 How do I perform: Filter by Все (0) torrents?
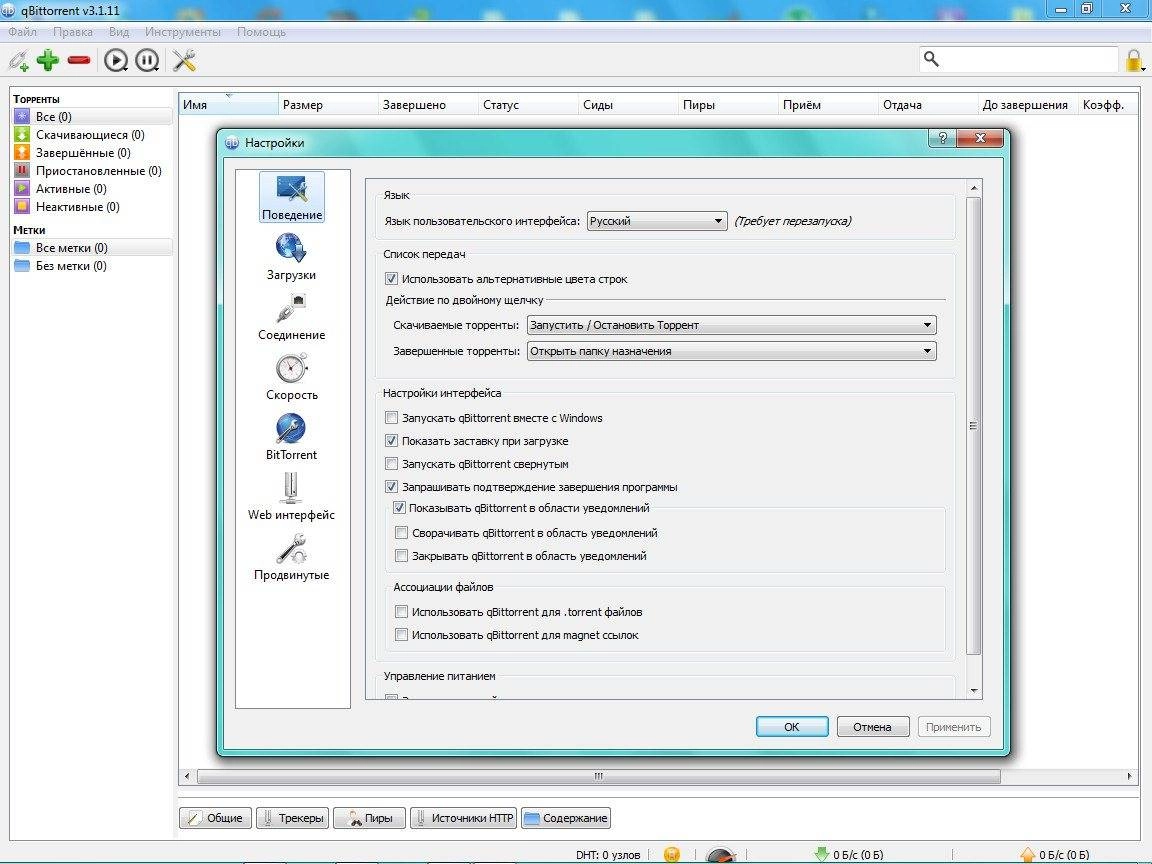pyautogui.click(x=93, y=117)
